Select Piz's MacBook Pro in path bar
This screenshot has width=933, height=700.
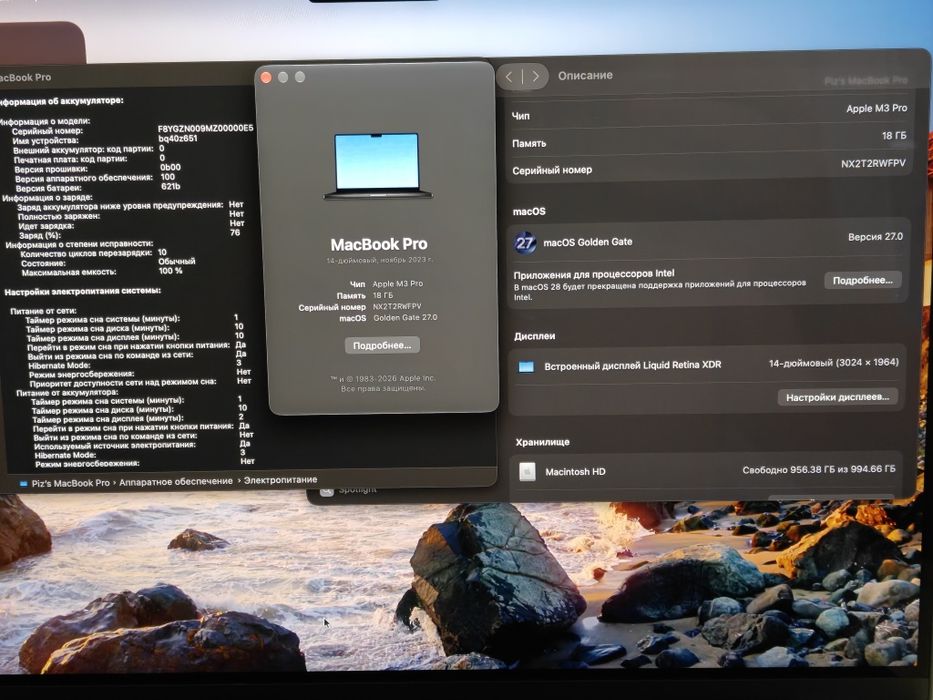(x=71, y=483)
